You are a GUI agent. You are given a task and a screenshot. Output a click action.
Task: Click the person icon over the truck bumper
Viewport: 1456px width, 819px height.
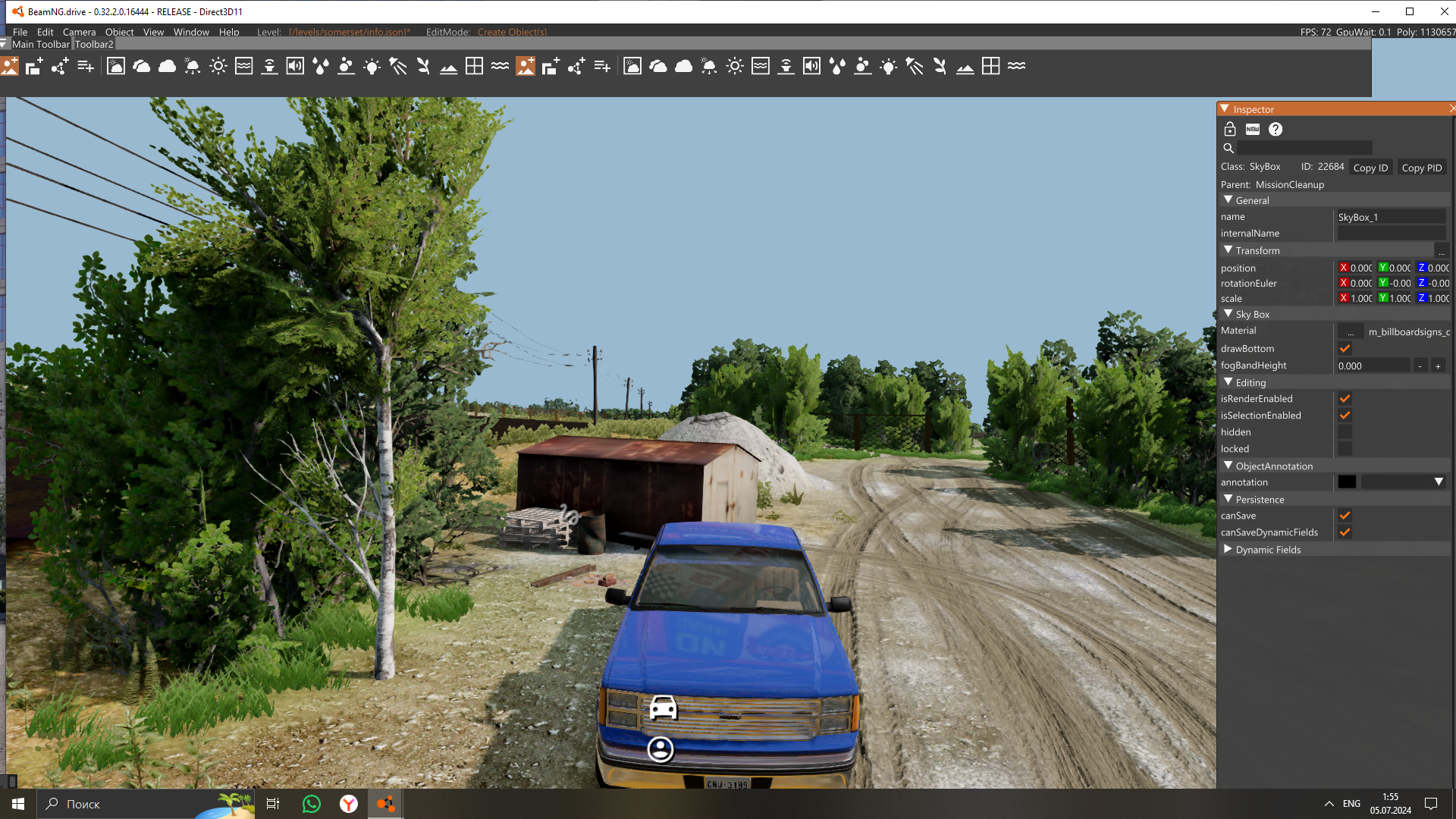pyautogui.click(x=661, y=749)
